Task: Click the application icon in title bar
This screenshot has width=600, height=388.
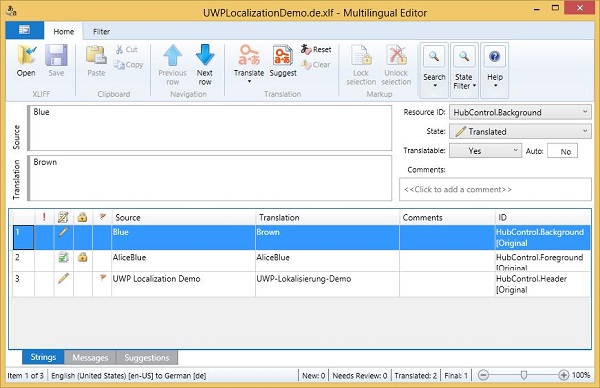Action: (x=11, y=11)
